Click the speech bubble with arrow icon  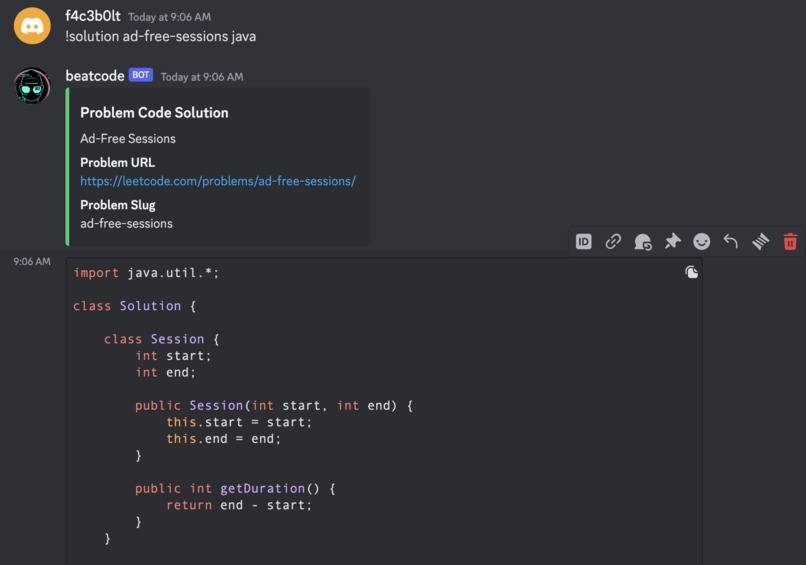click(x=643, y=242)
